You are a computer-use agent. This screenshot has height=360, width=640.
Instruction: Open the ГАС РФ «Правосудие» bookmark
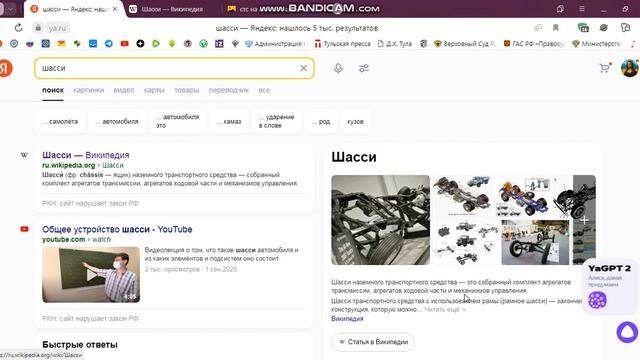pyautogui.click(x=534, y=43)
